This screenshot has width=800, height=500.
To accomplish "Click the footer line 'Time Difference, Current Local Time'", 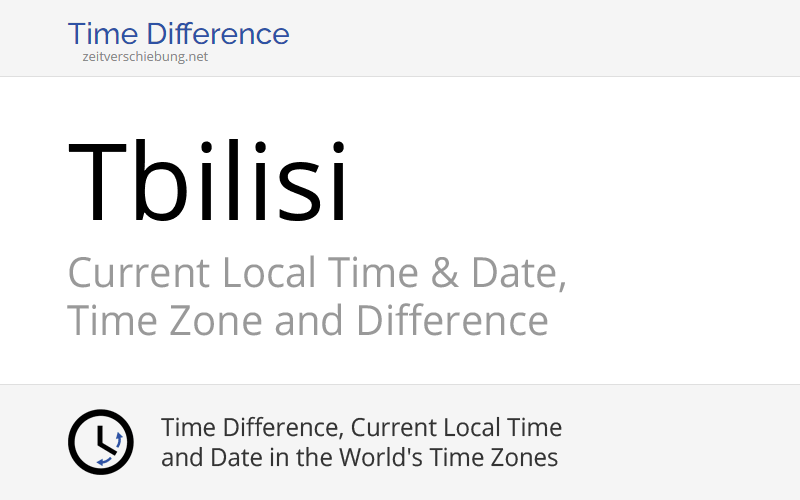I will 361,428.
